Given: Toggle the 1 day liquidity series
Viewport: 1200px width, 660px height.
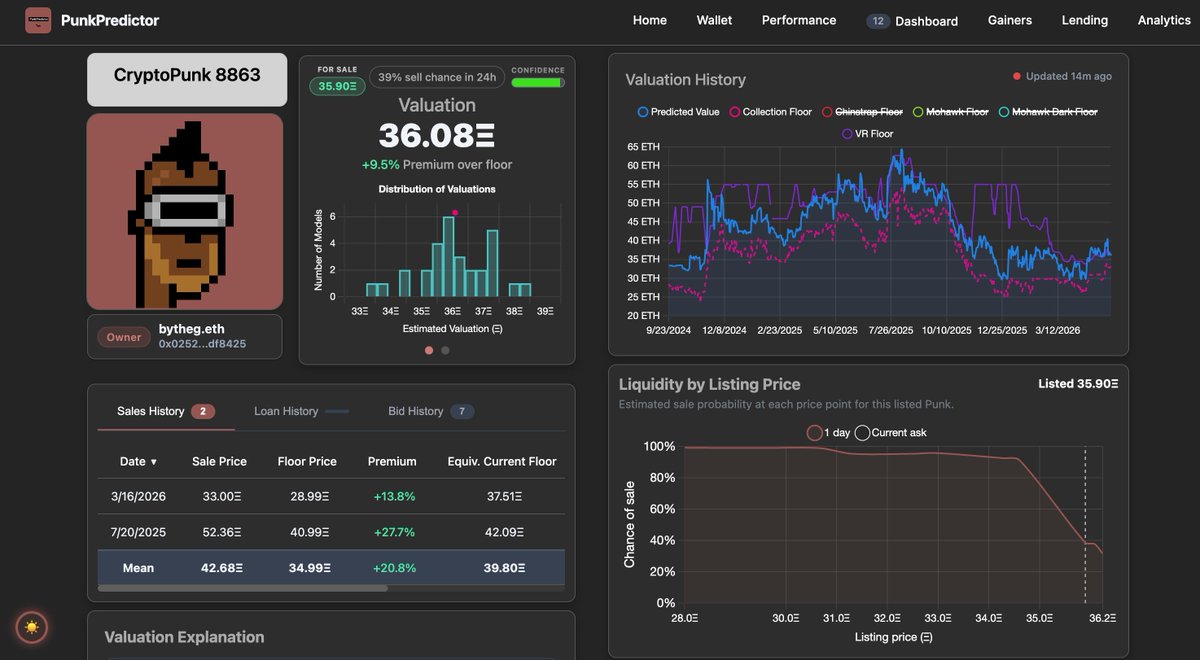Looking at the screenshot, I should point(828,433).
